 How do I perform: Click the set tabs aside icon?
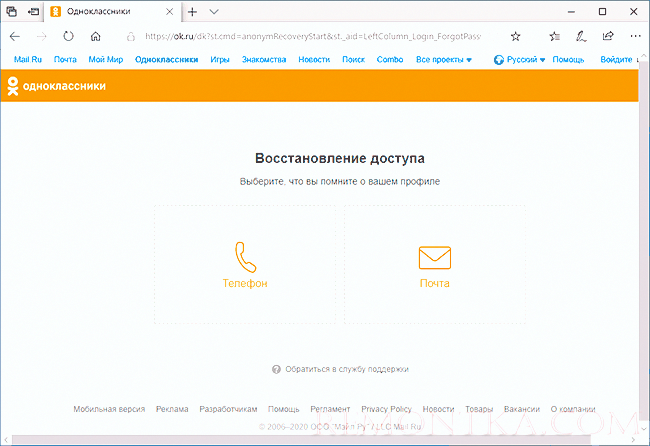pos(34,12)
